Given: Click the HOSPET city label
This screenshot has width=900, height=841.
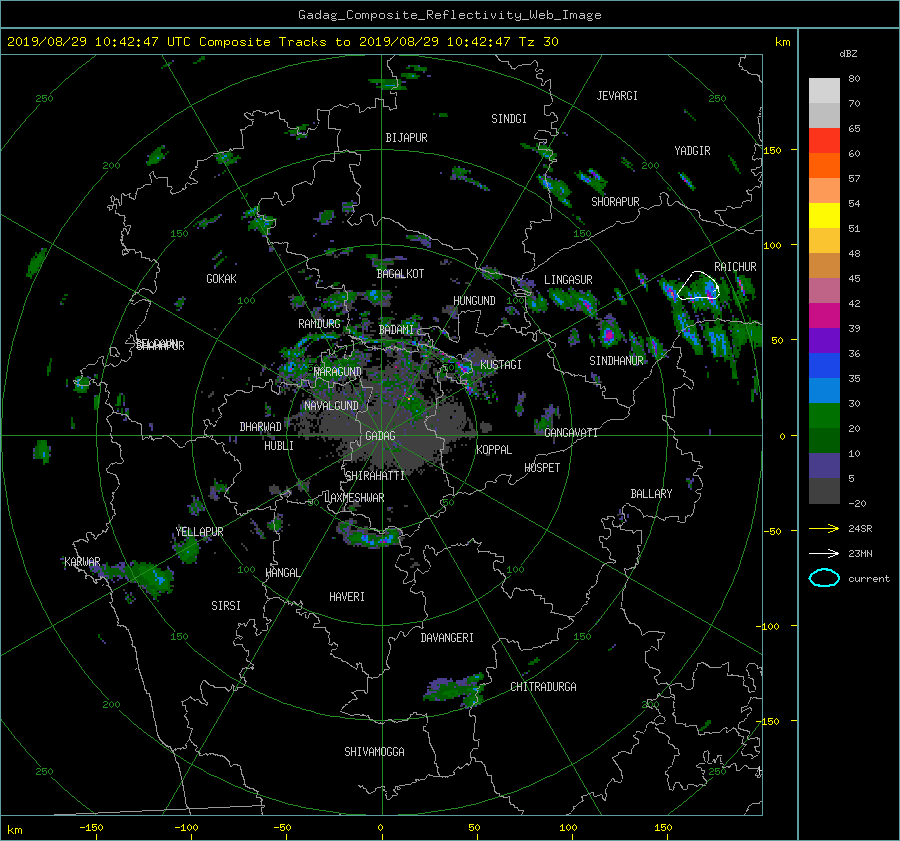Looking at the screenshot, I should (x=542, y=468).
